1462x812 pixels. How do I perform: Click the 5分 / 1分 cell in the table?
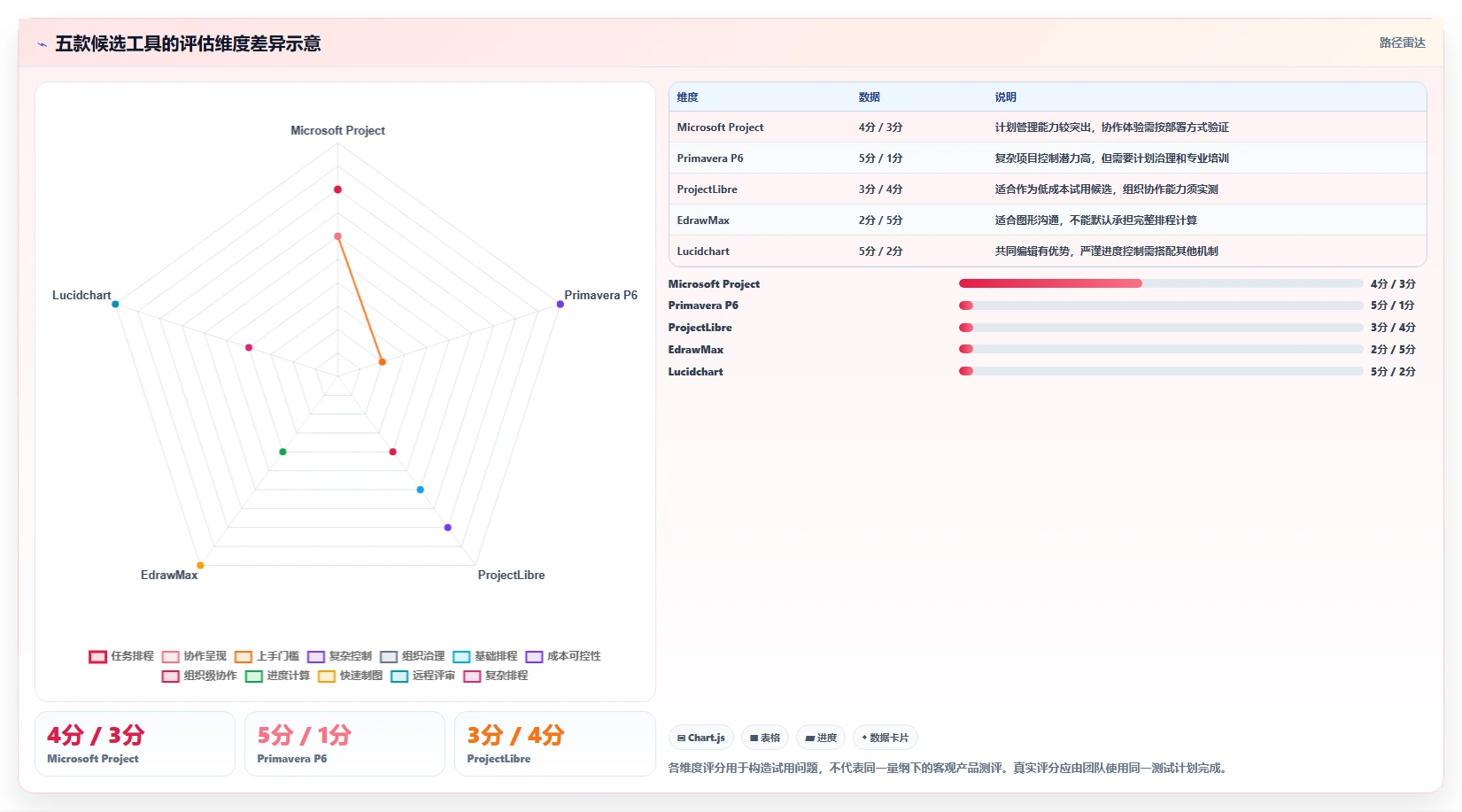coord(880,159)
